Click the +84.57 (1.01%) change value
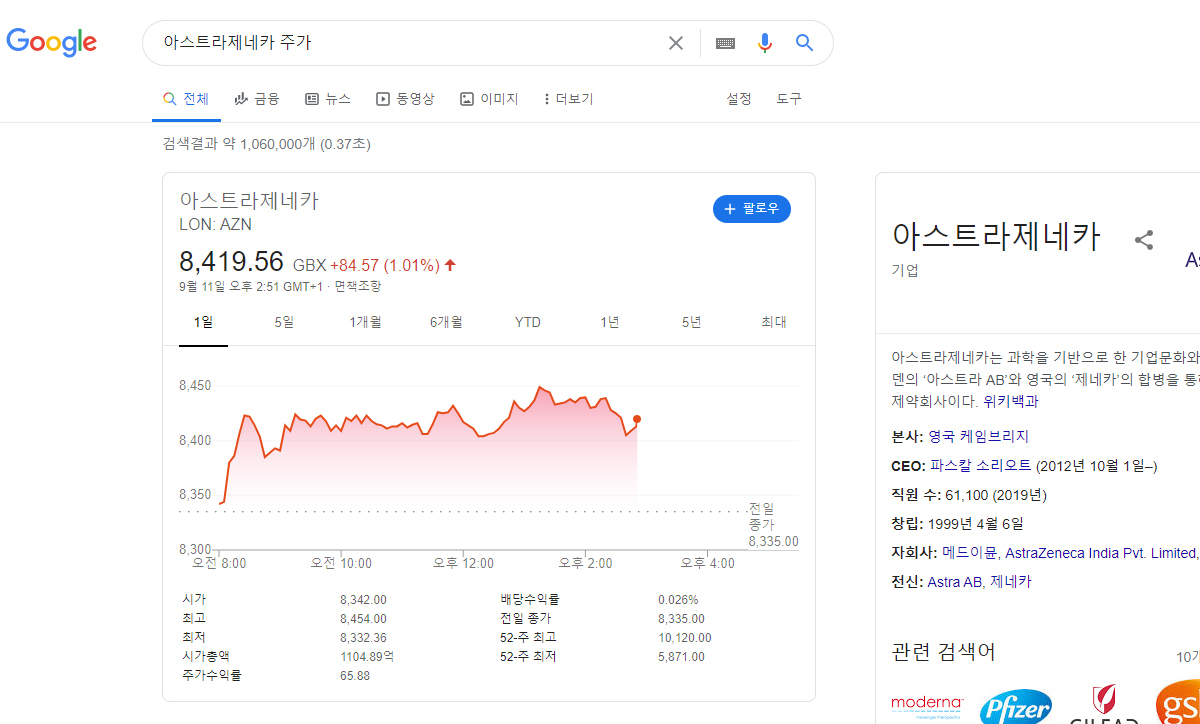 tap(385, 265)
